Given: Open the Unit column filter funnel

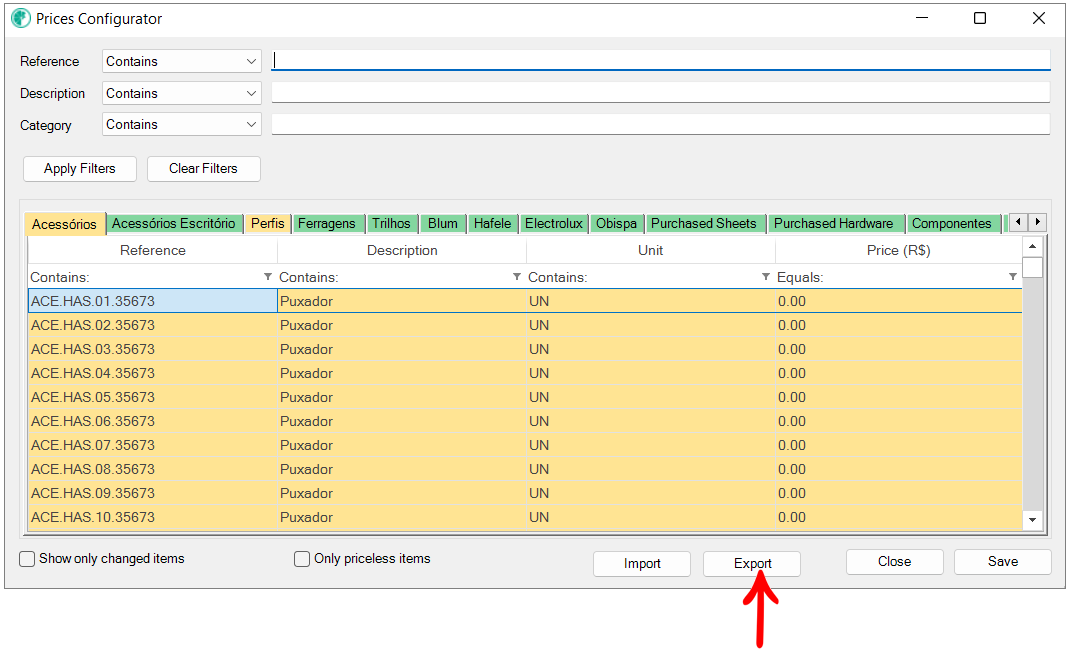Looking at the screenshot, I should 766,277.
